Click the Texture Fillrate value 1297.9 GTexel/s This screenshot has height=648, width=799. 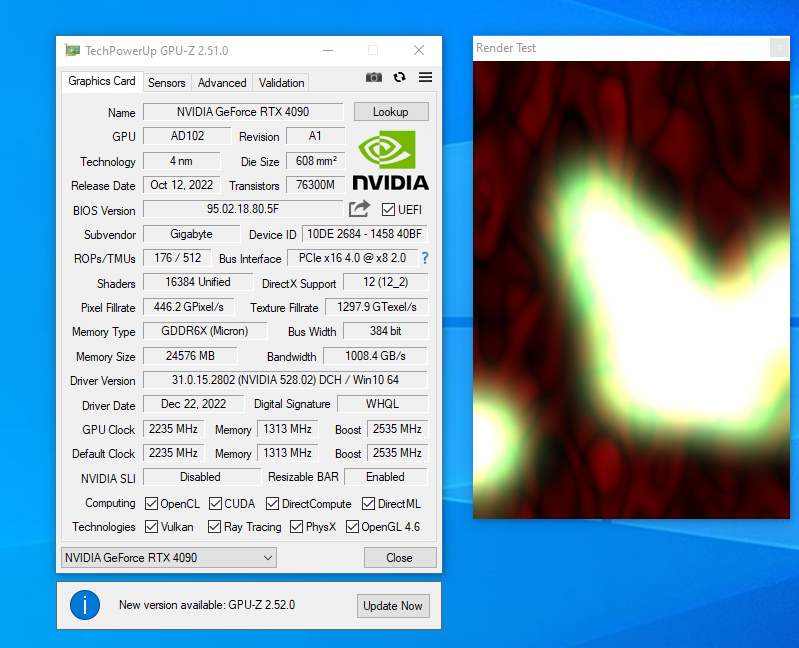[377, 307]
